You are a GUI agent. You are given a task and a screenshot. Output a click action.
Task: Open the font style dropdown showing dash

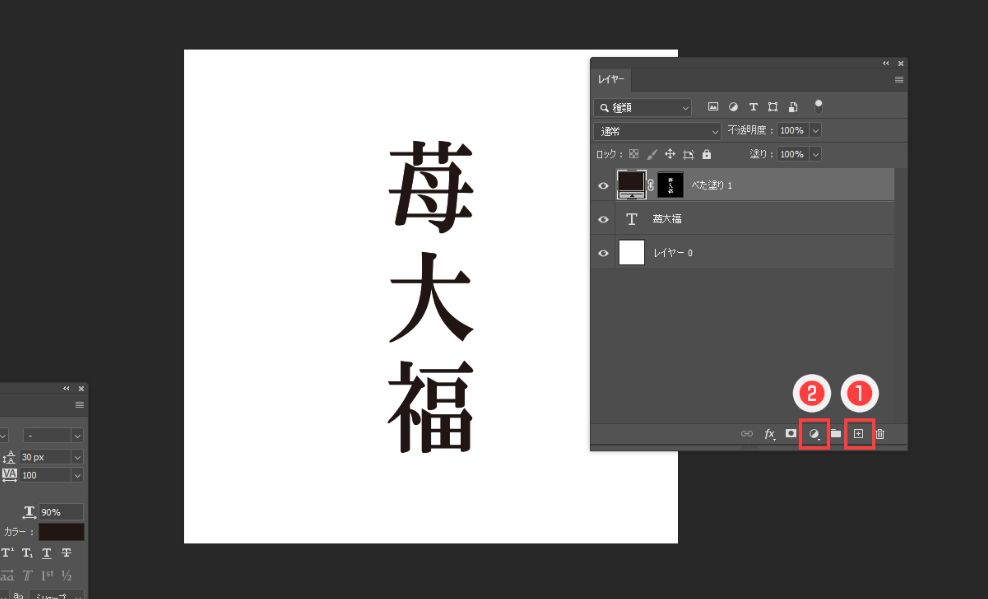[x=53, y=435]
